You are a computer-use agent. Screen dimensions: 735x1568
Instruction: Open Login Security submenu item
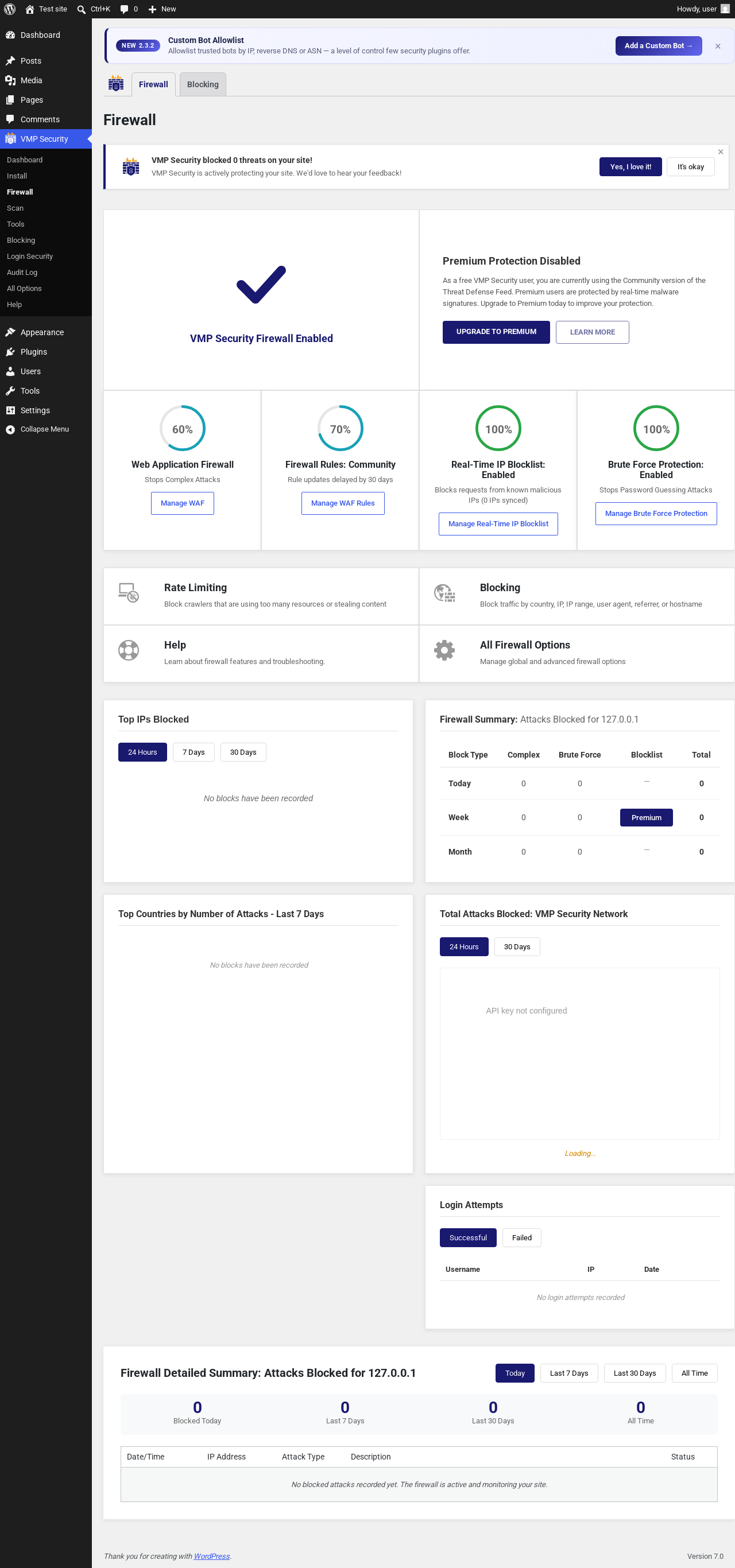30,256
